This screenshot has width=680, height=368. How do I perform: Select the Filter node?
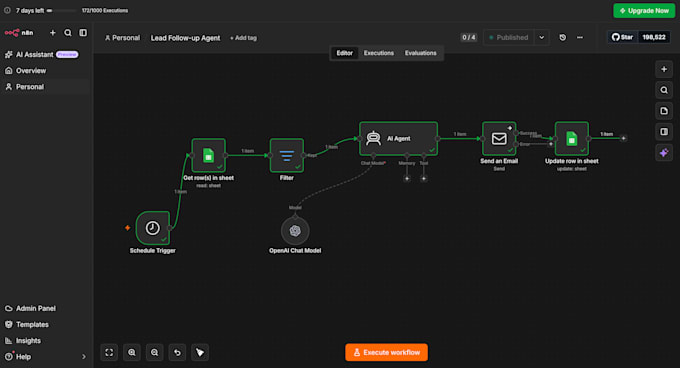pos(287,155)
